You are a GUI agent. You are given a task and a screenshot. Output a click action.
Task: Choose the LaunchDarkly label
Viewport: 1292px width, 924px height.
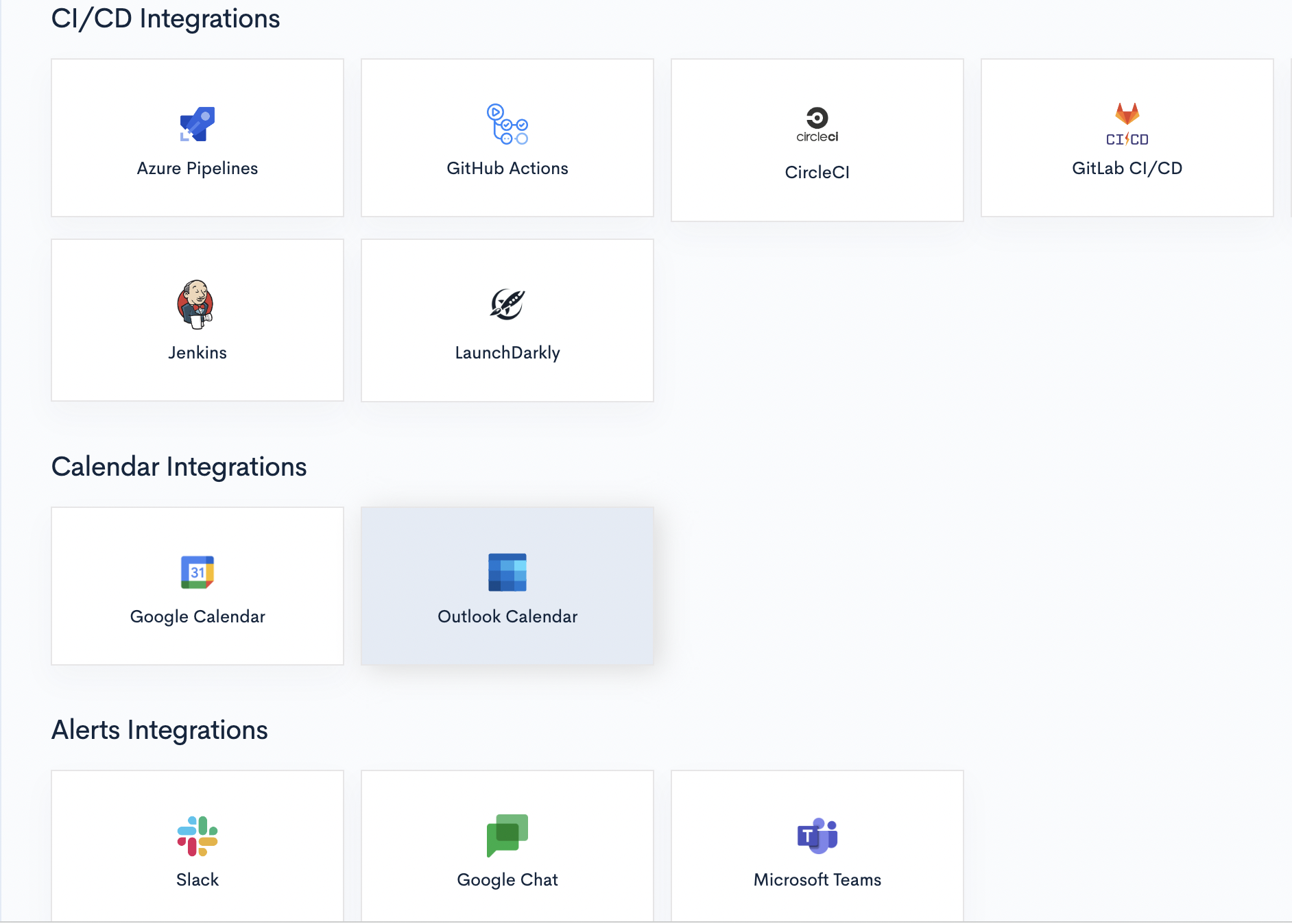(507, 353)
